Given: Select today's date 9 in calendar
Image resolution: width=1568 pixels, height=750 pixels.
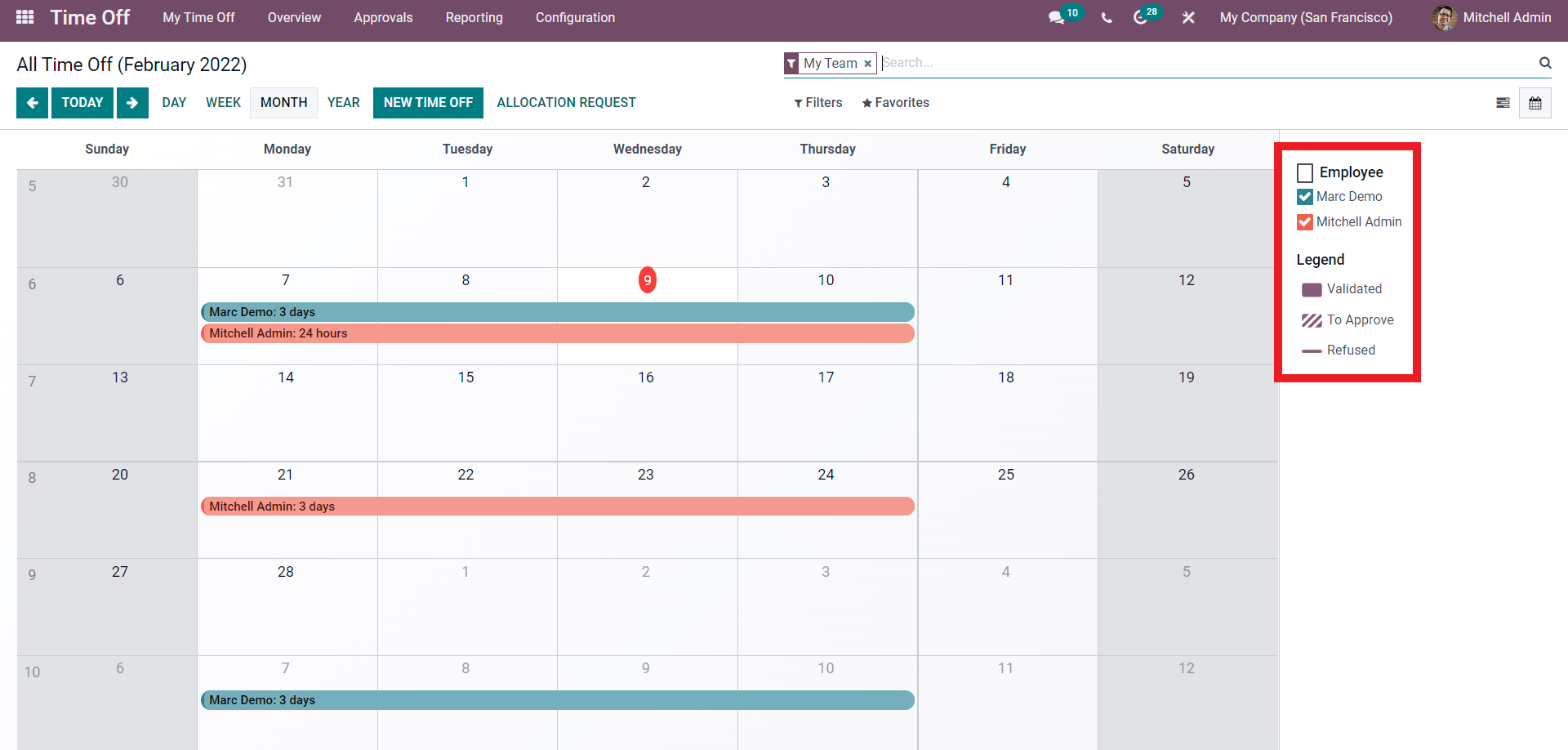Looking at the screenshot, I should [x=647, y=280].
